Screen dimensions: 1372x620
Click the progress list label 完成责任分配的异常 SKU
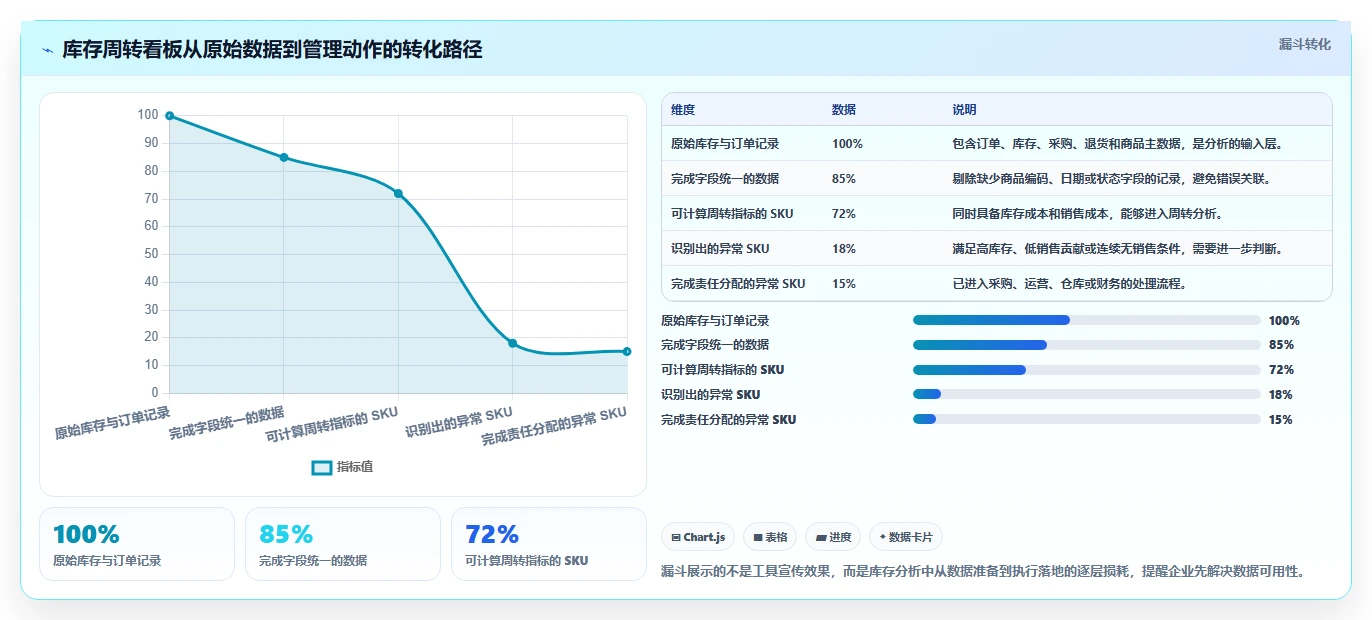click(x=729, y=420)
